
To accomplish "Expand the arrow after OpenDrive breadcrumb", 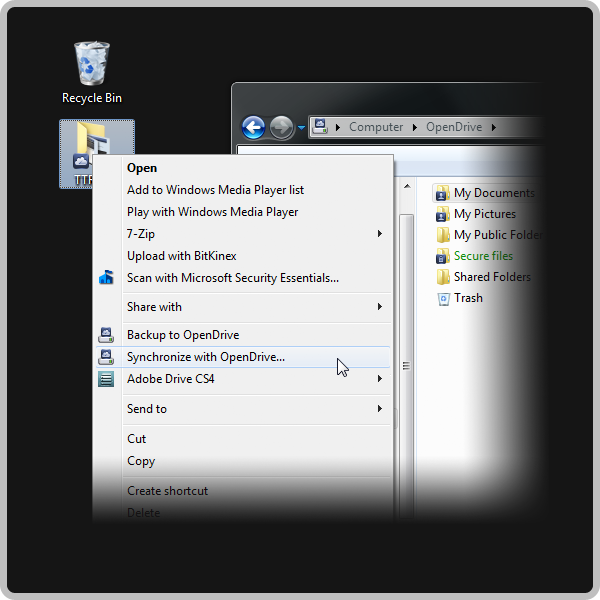I will tap(494, 127).
